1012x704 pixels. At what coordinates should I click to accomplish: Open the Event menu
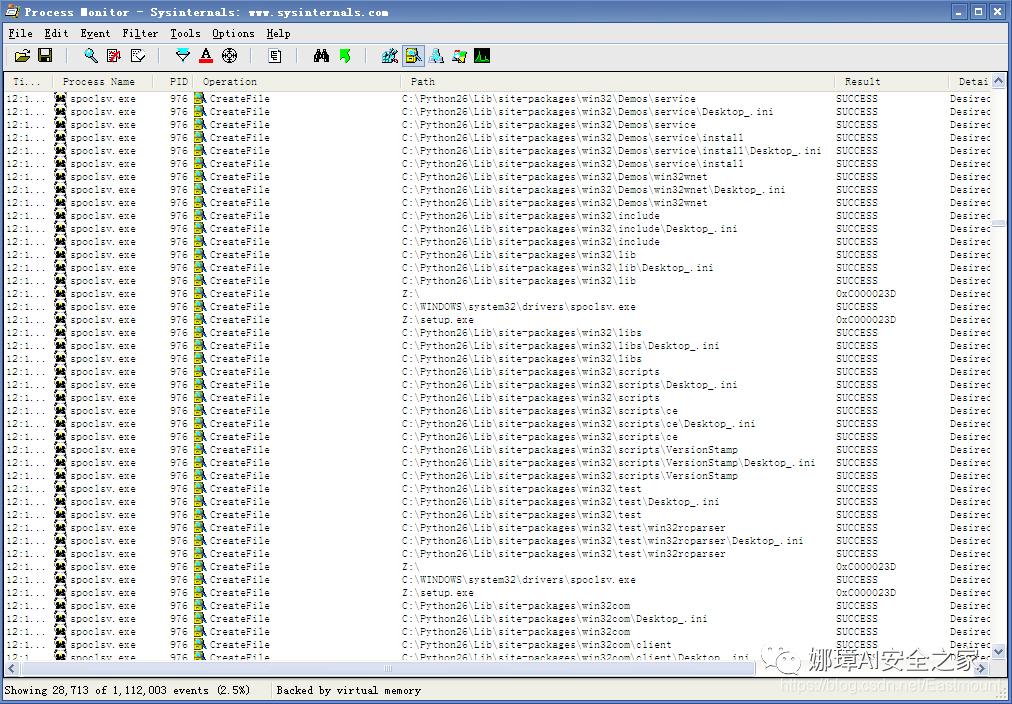point(96,34)
